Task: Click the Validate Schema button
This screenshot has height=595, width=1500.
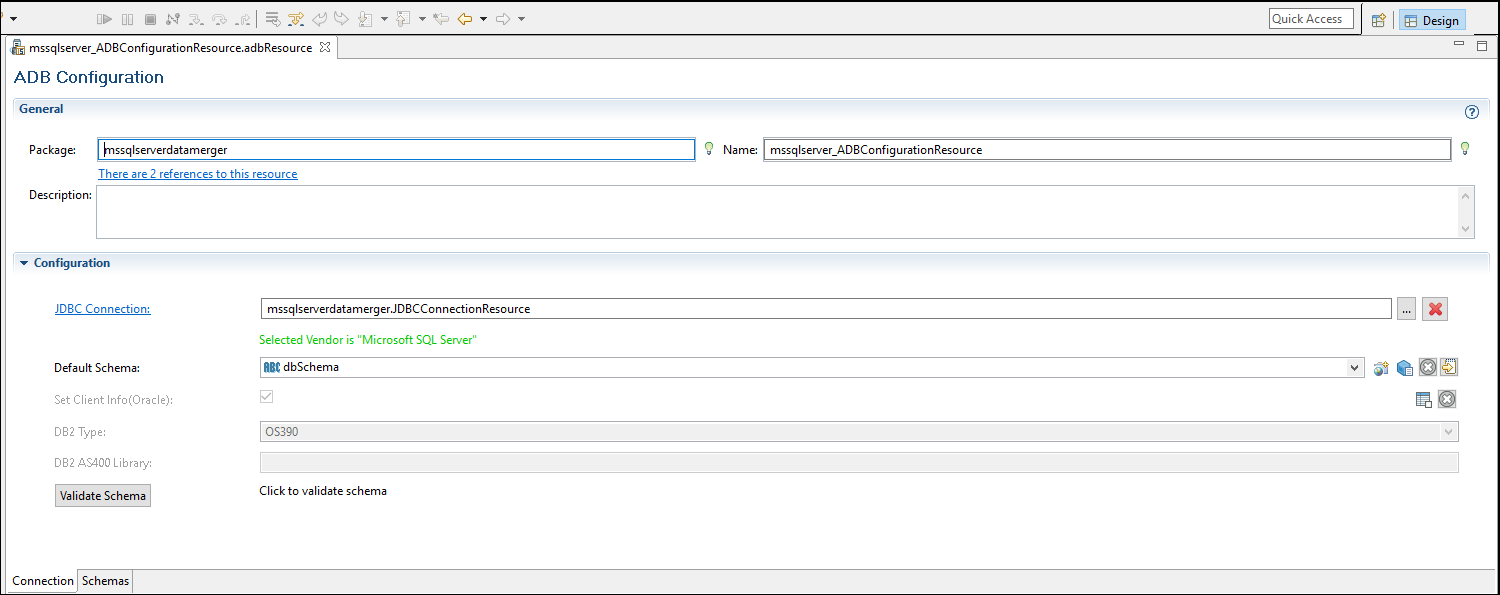Action: (x=103, y=495)
